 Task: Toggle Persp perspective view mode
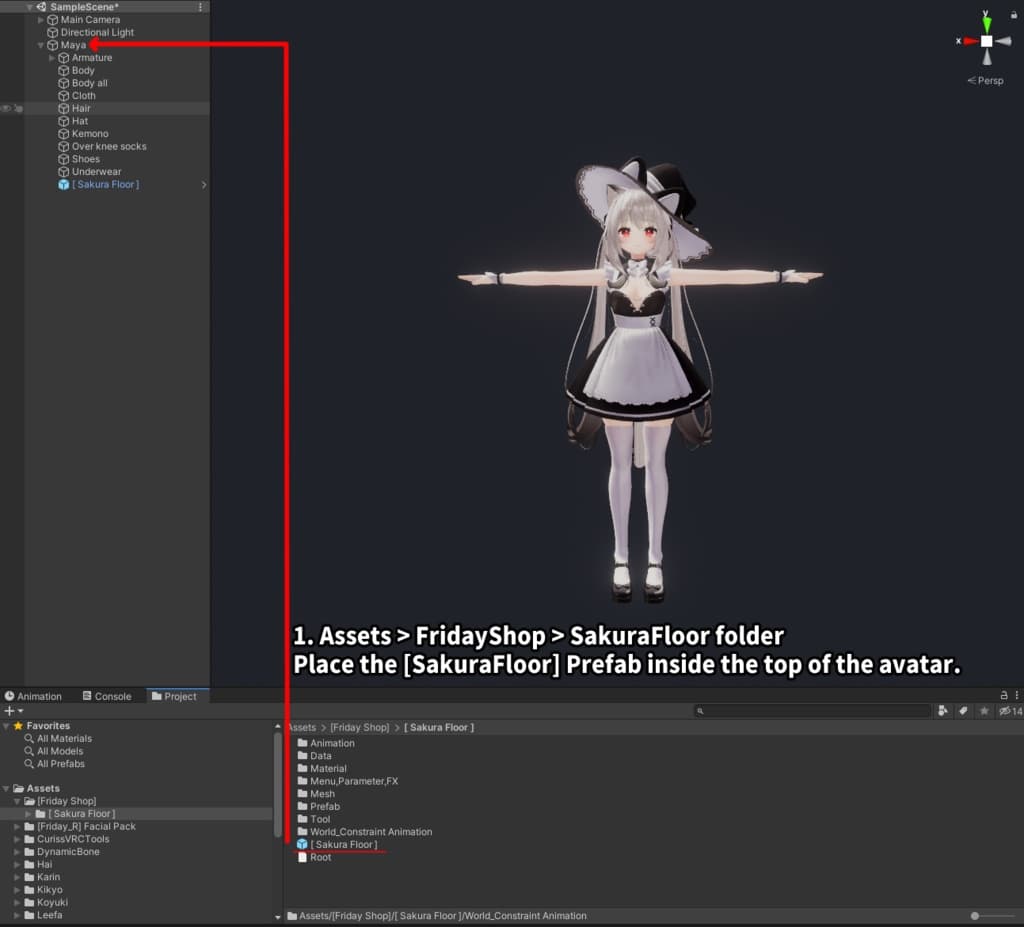coord(985,80)
